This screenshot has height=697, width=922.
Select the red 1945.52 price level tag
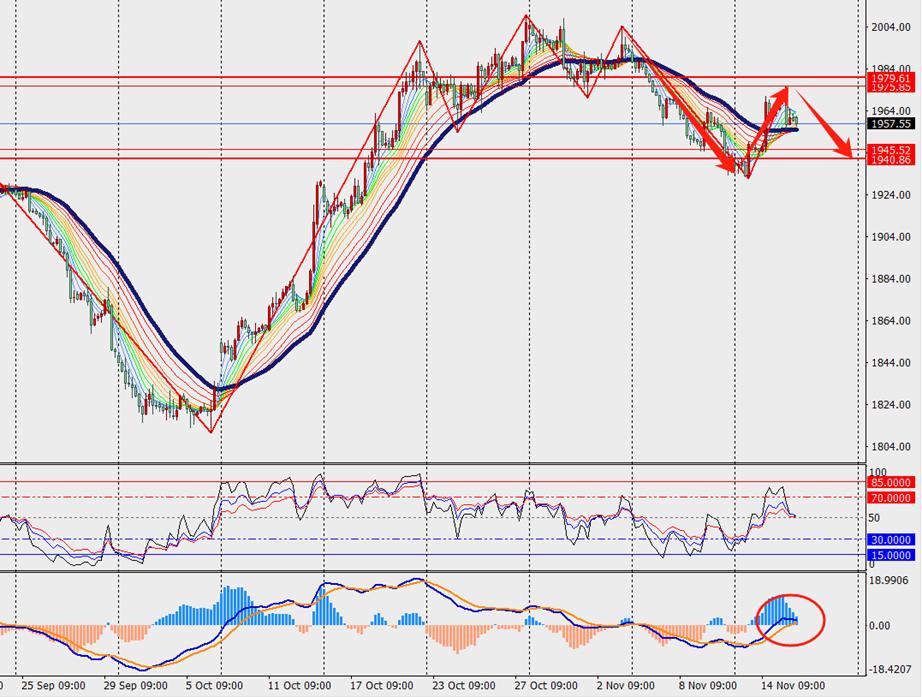pos(891,151)
